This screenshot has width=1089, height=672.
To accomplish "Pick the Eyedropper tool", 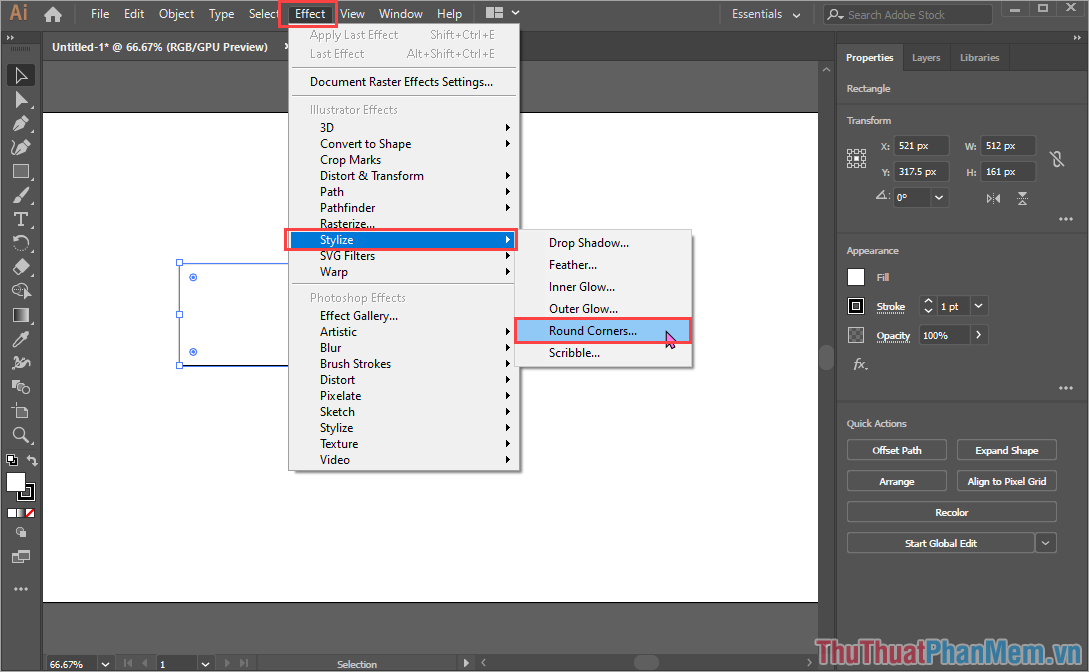I will pyautogui.click(x=21, y=339).
